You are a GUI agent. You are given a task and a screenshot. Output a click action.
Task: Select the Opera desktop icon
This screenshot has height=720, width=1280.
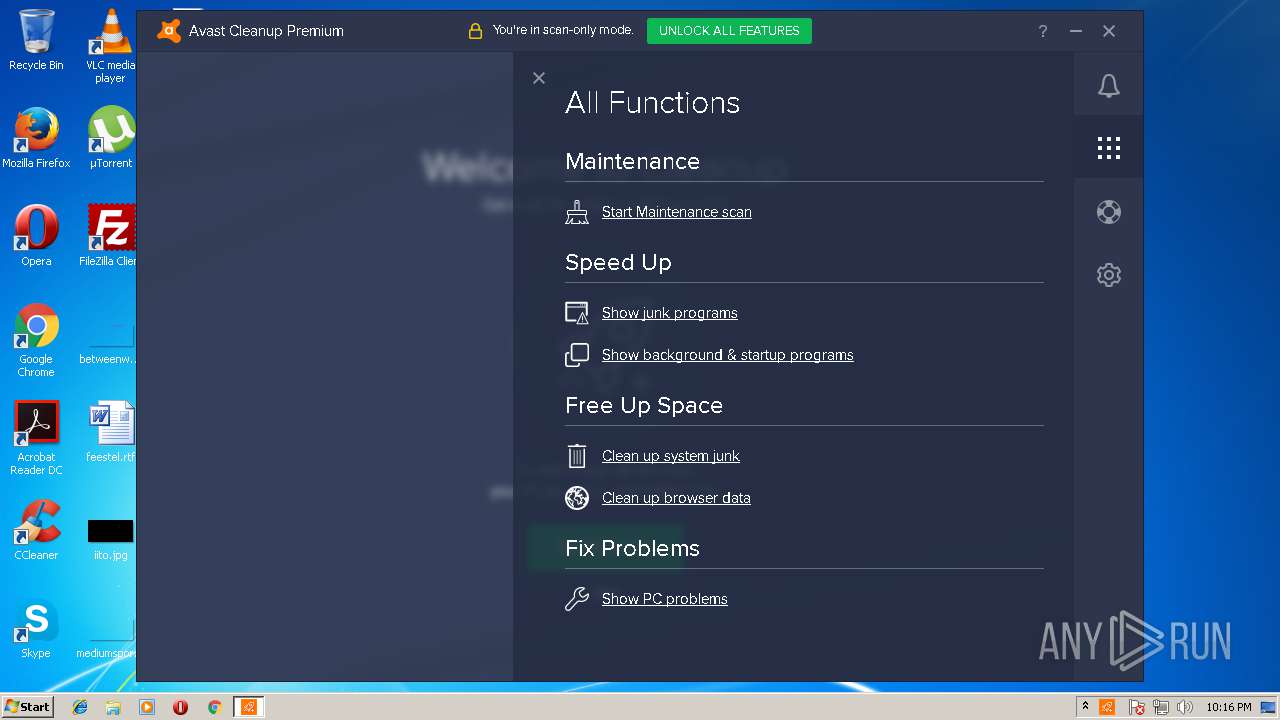[36, 236]
